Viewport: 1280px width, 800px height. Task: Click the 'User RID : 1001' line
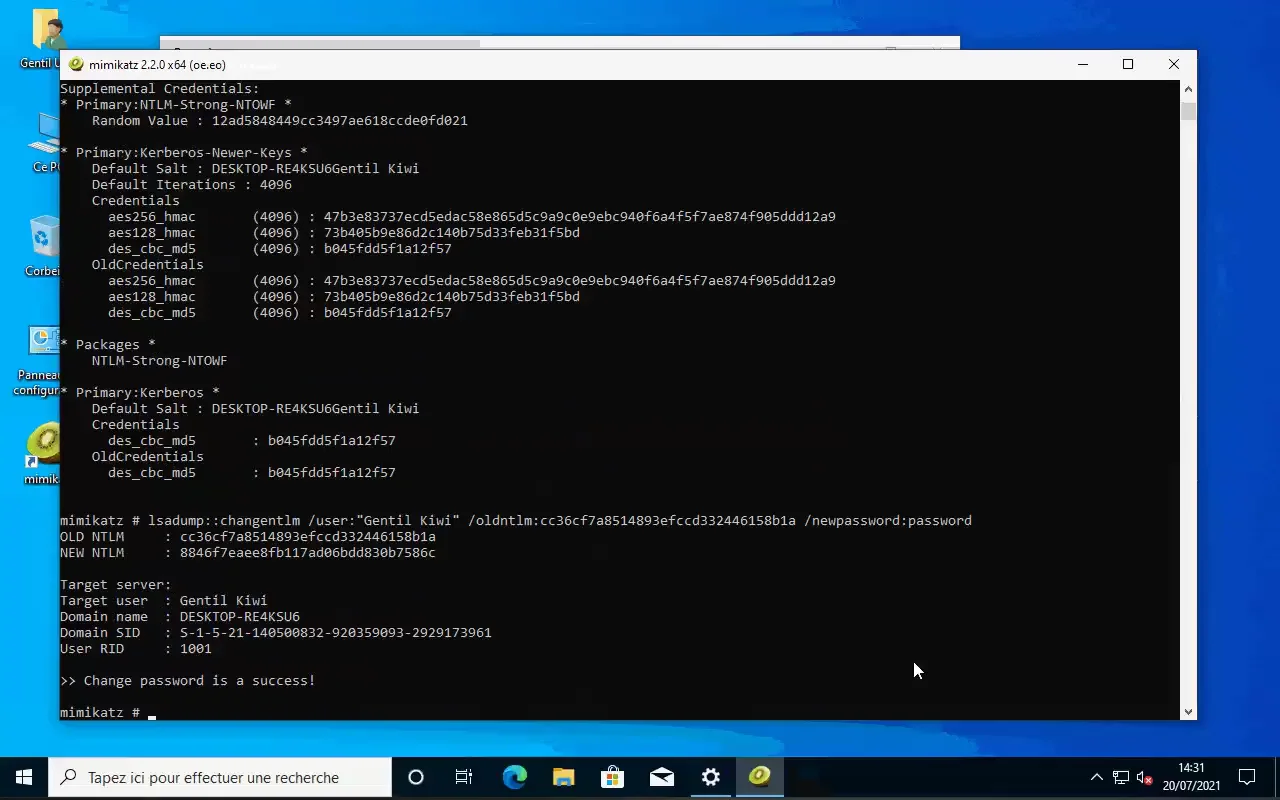coord(136,649)
